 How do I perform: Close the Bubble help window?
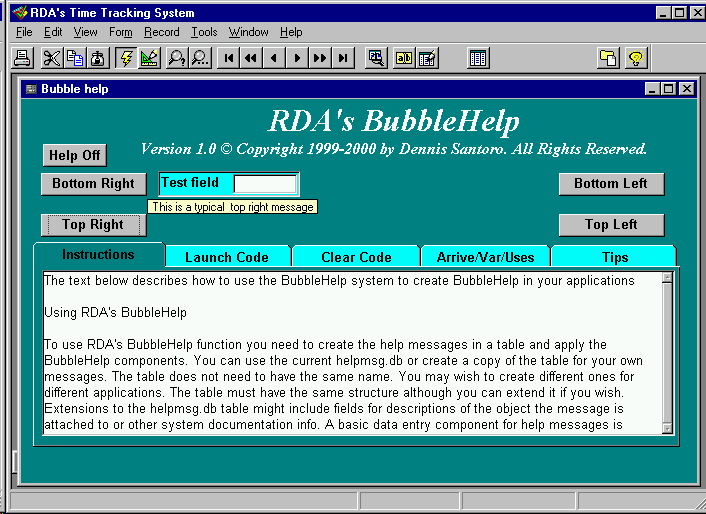[687, 89]
